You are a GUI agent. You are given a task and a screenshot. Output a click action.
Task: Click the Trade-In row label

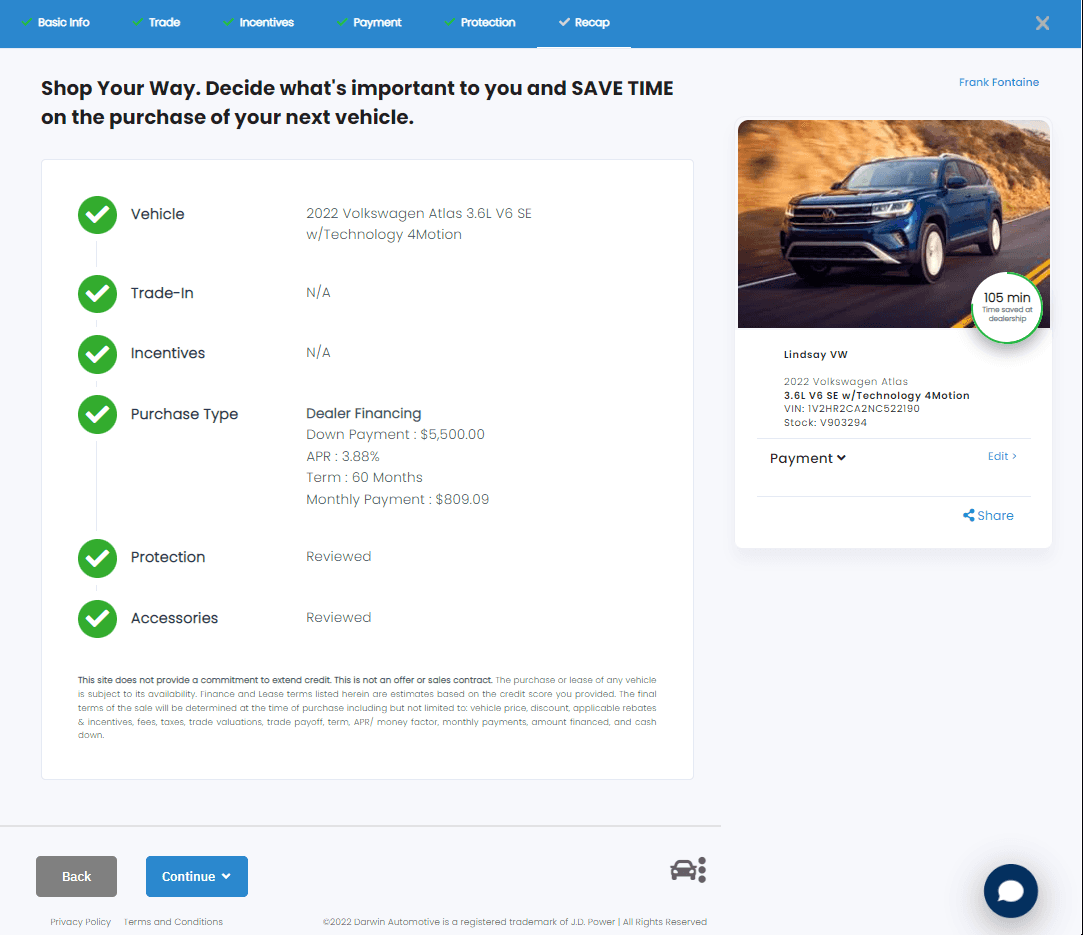[x=162, y=293]
